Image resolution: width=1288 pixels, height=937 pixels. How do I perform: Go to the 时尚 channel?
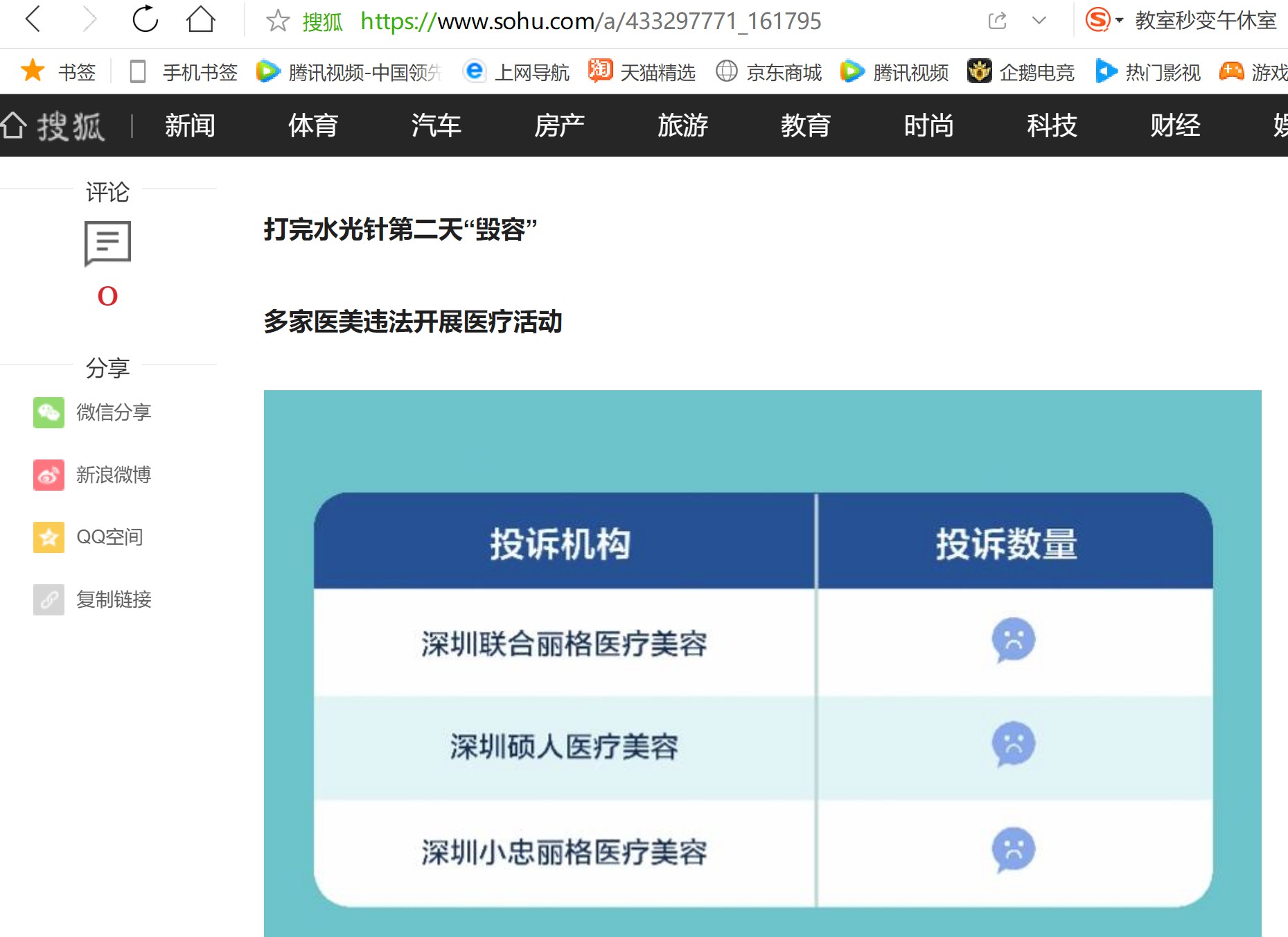929,125
